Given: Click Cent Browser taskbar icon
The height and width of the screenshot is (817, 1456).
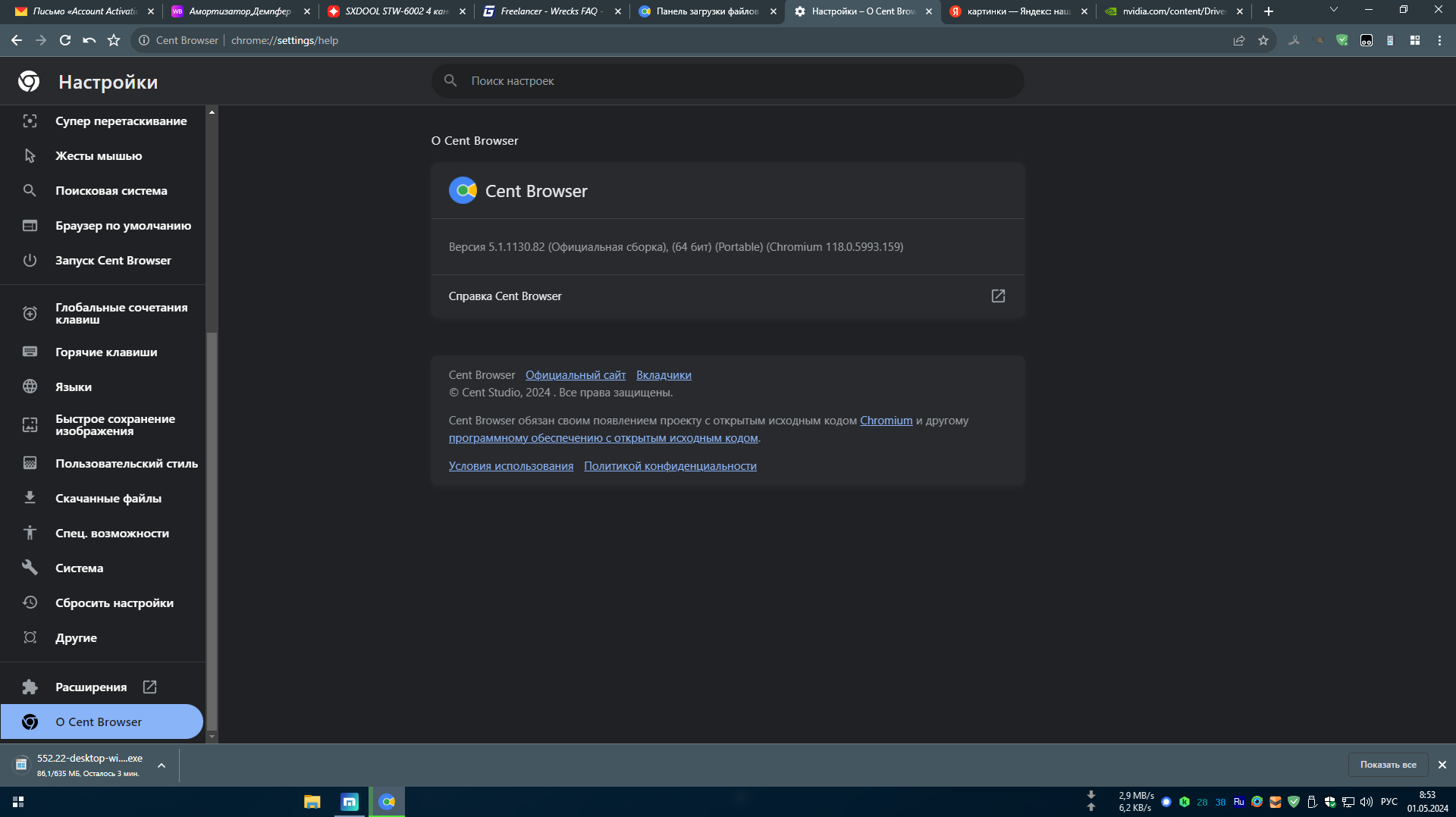Looking at the screenshot, I should tap(387, 802).
